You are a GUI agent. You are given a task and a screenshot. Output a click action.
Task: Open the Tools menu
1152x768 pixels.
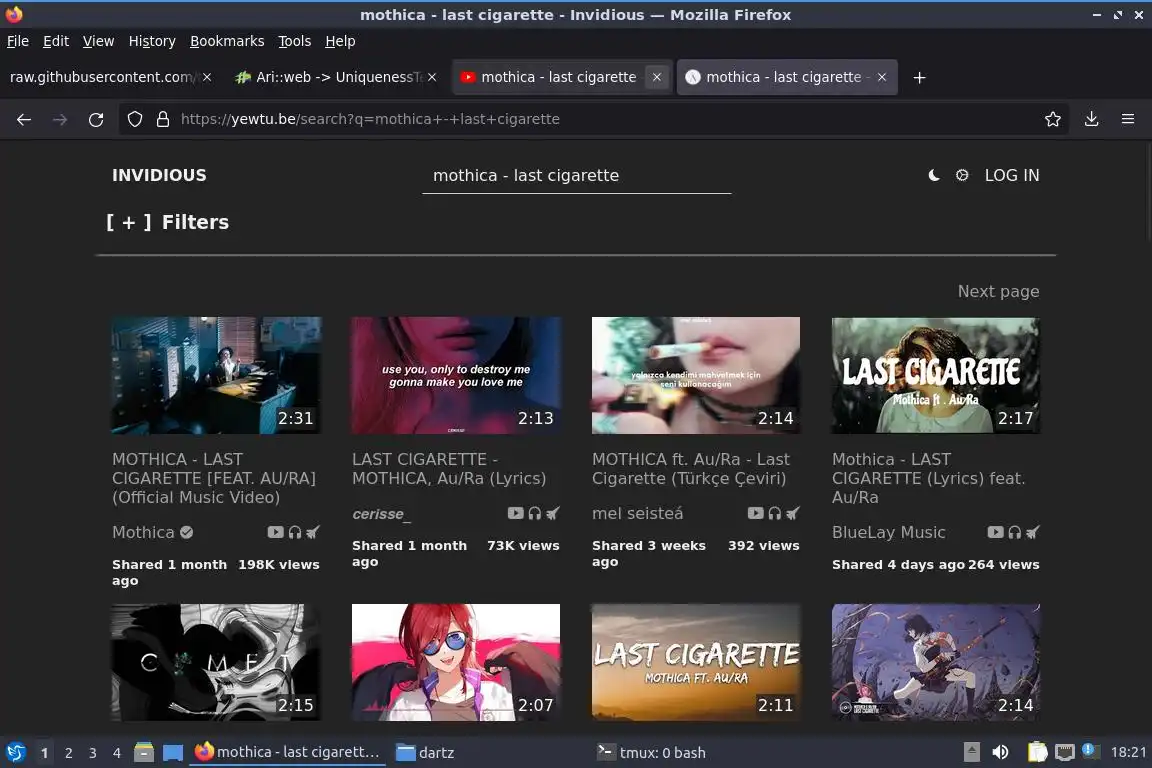coord(295,41)
